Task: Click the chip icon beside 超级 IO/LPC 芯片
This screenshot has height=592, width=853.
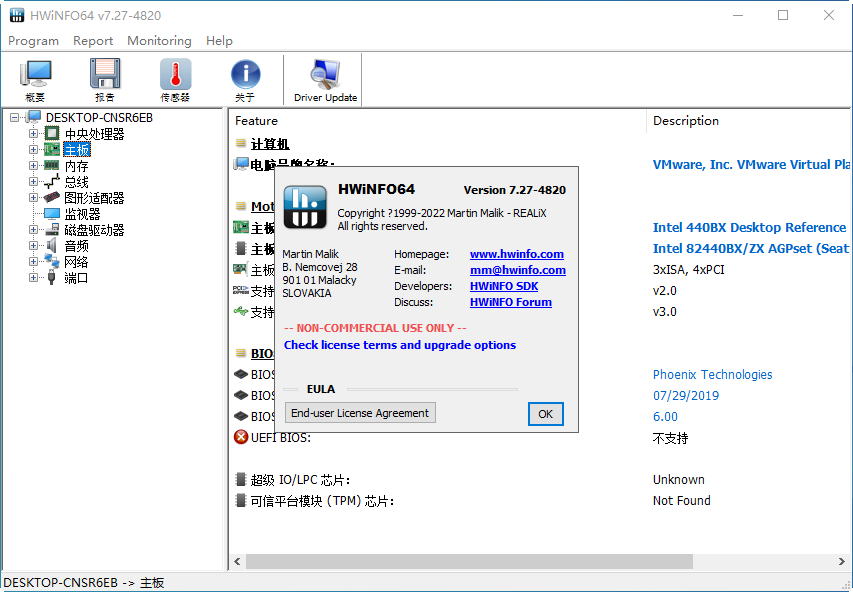Action: (240, 479)
